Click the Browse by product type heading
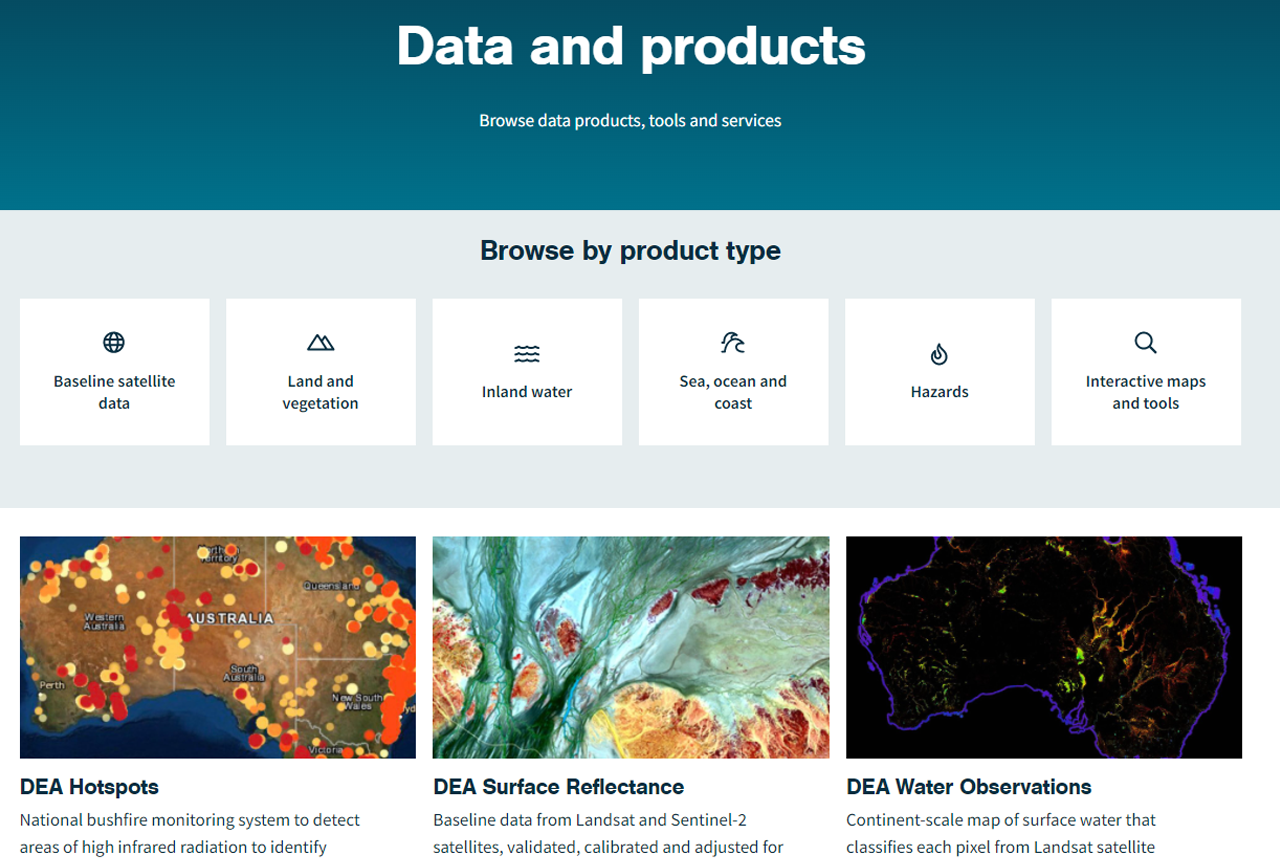The height and width of the screenshot is (865, 1280). tap(630, 250)
